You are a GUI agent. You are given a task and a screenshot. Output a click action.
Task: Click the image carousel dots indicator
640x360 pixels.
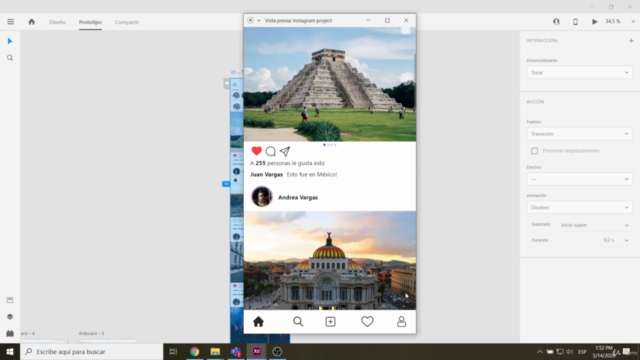point(330,144)
